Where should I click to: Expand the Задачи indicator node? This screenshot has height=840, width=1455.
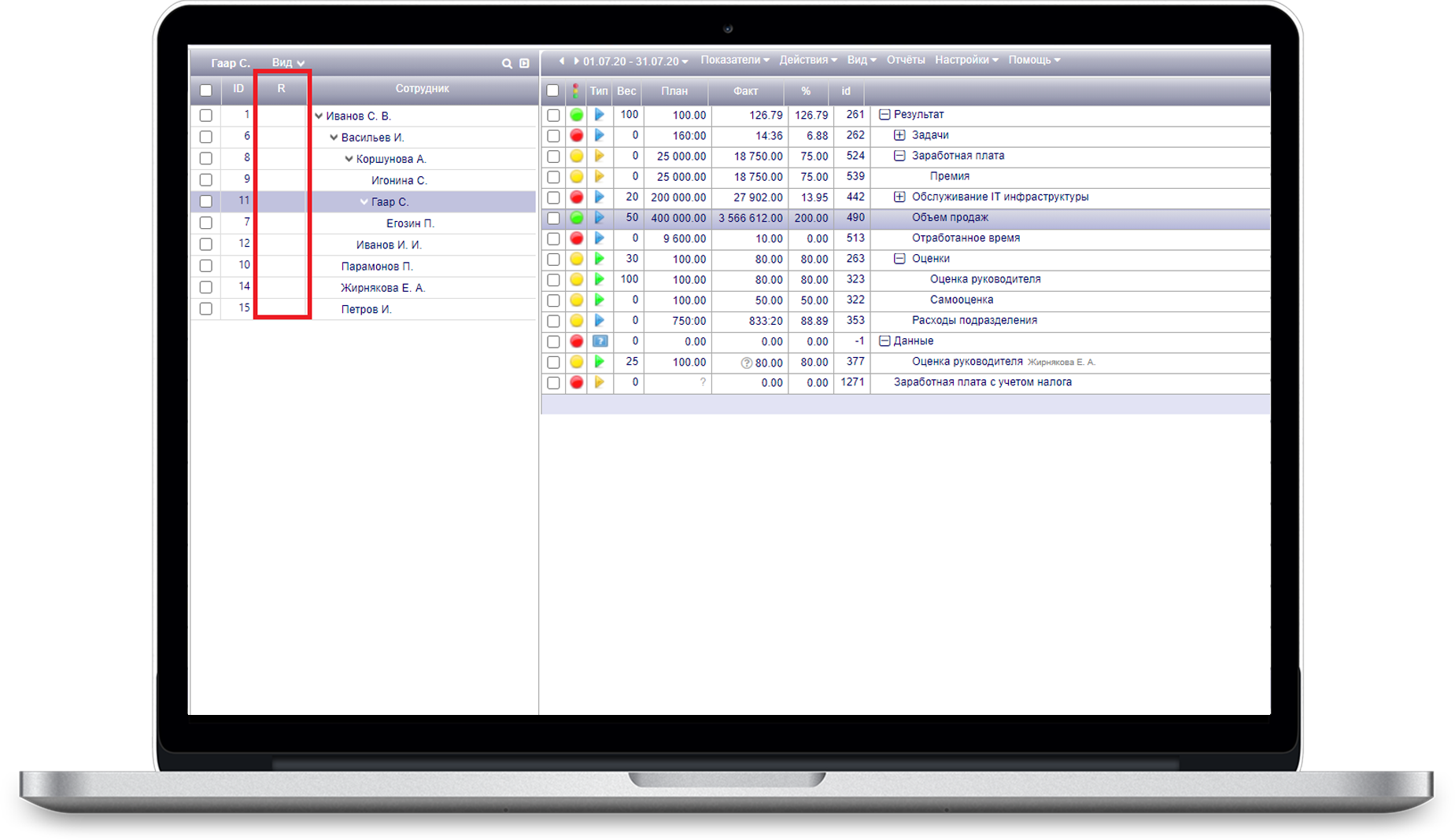(899, 135)
